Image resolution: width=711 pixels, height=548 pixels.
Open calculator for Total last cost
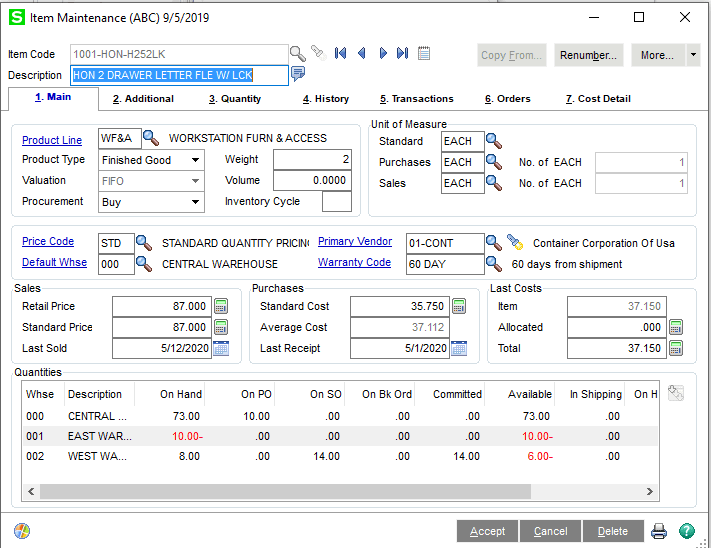[676, 348]
